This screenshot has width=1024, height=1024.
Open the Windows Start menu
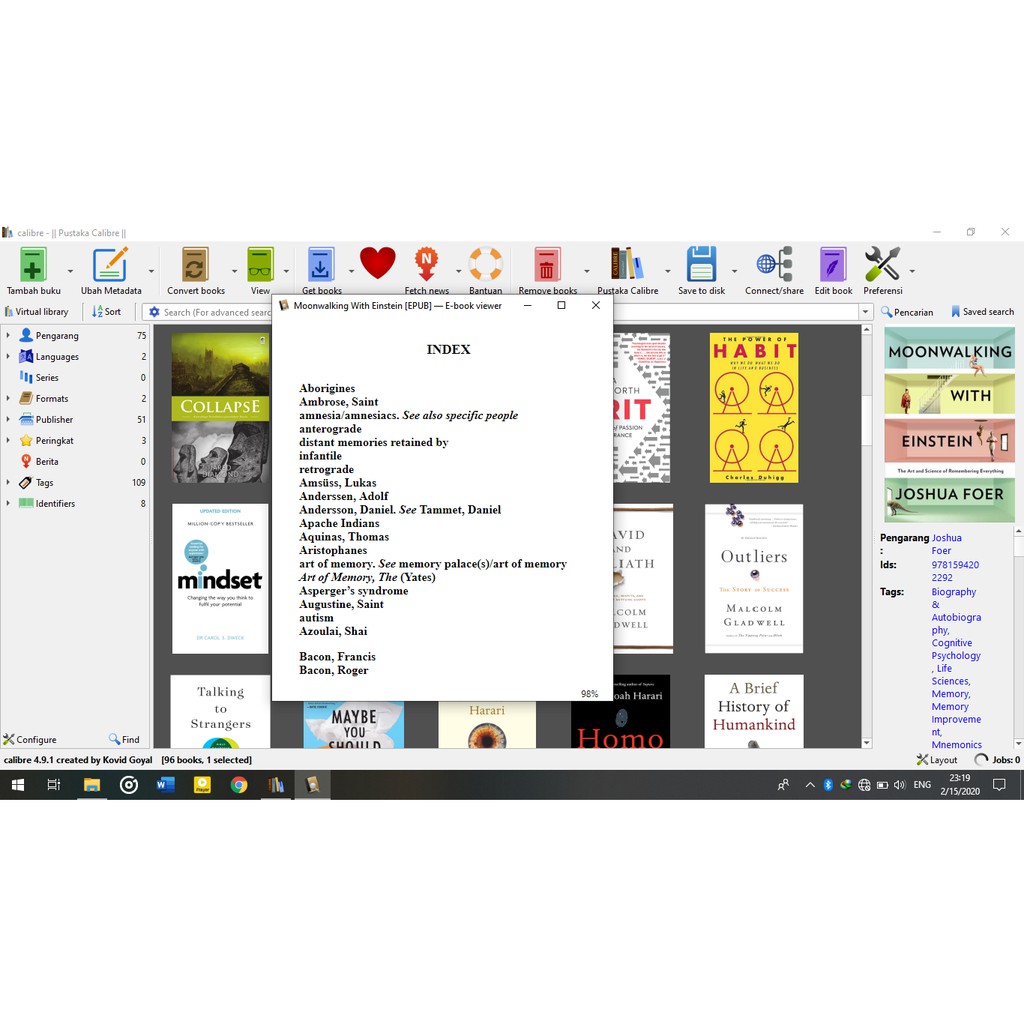pyautogui.click(x=18, y=785)
